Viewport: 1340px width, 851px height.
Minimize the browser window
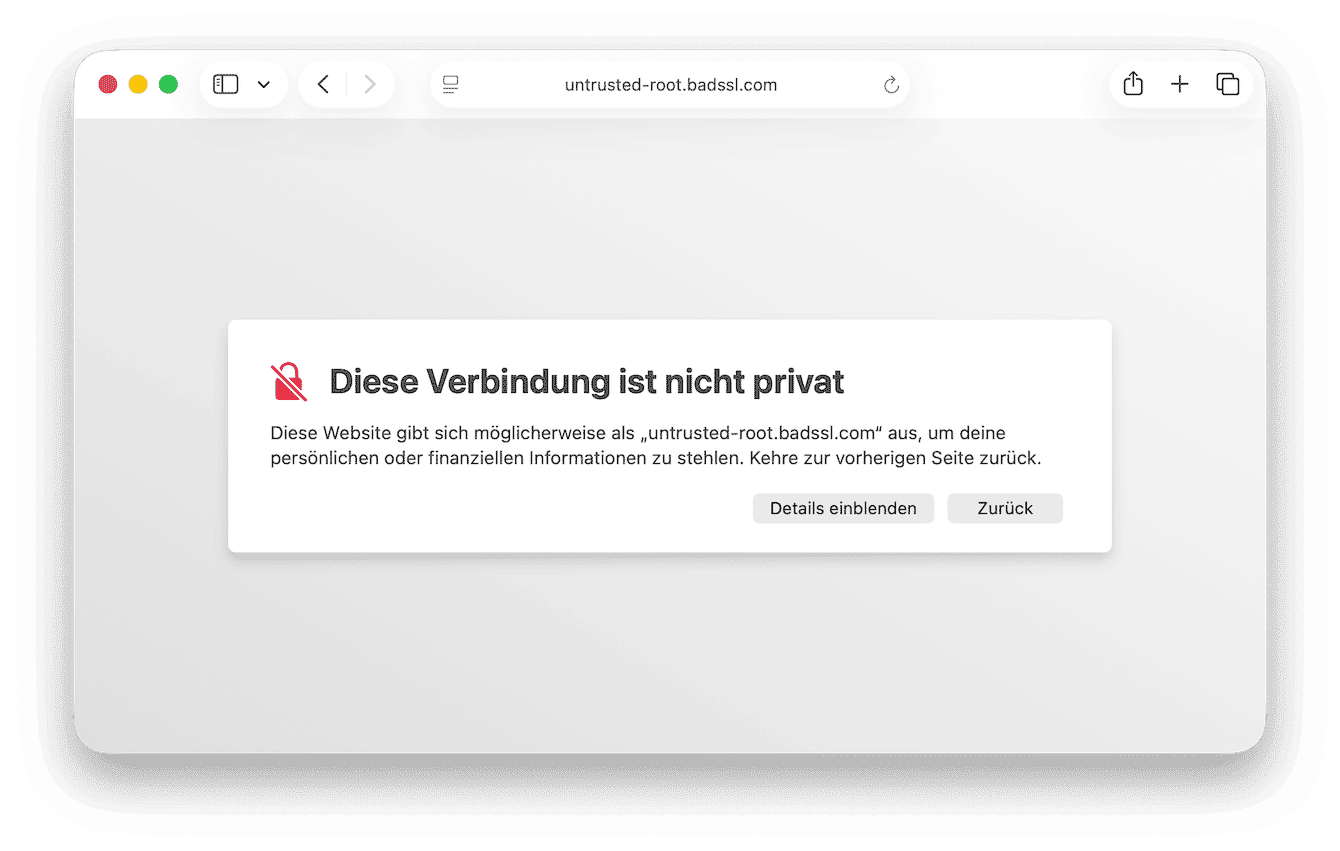click(138, 84)
